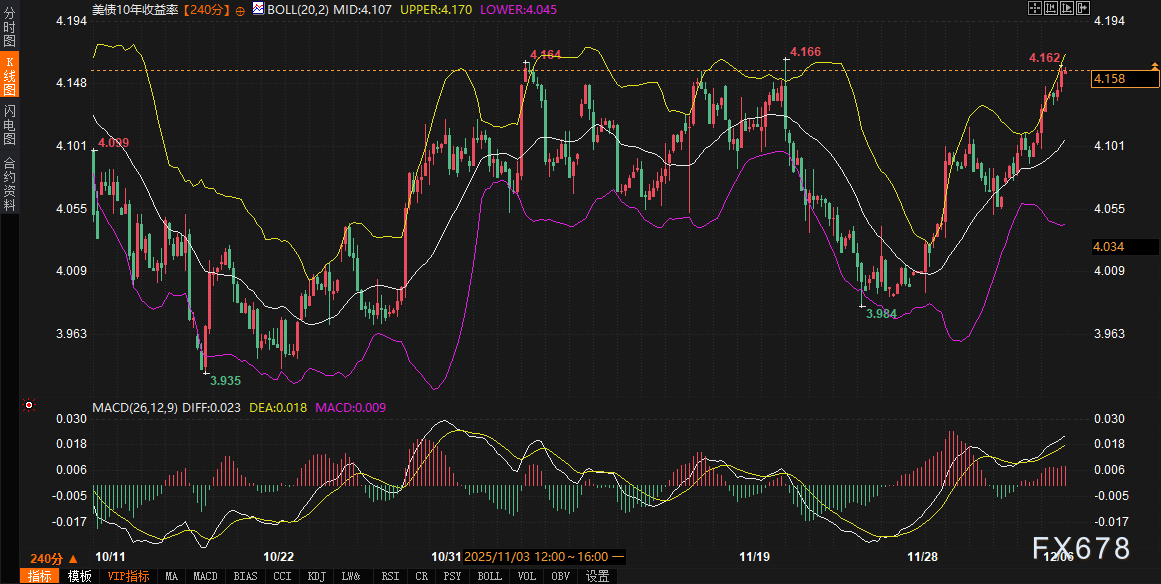This screenshot has width=1161, height=584.
Task: Switch to the 分时图 side tab
Action: point(9,27)
